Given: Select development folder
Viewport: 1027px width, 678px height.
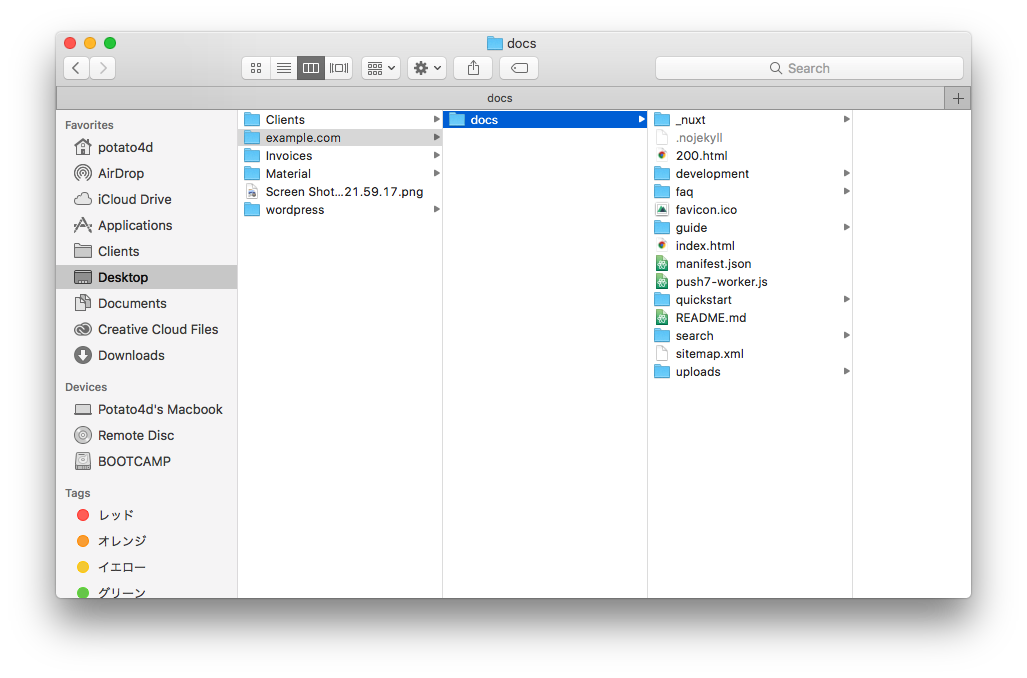Looking at the screenshot, I should coord(750,174).
